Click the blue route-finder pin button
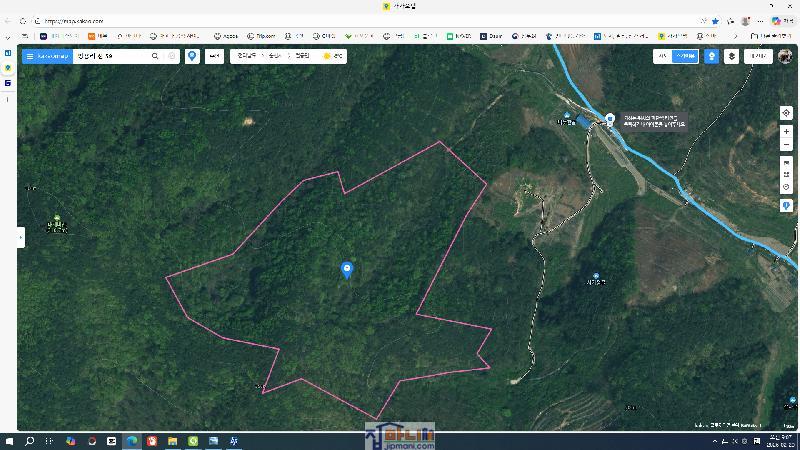Image resolution: width=800 pixels, height=450 pixels. click(192, 56)
